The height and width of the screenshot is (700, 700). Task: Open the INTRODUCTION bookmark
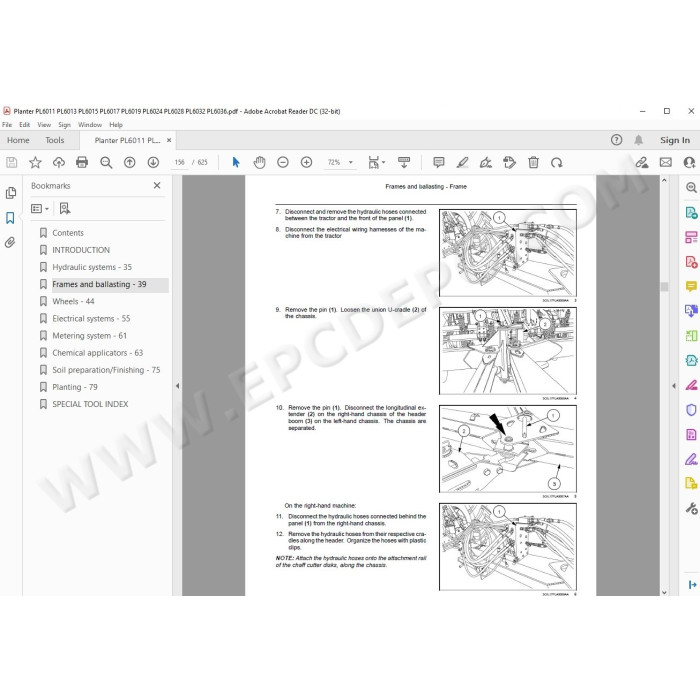pos(81,250)
